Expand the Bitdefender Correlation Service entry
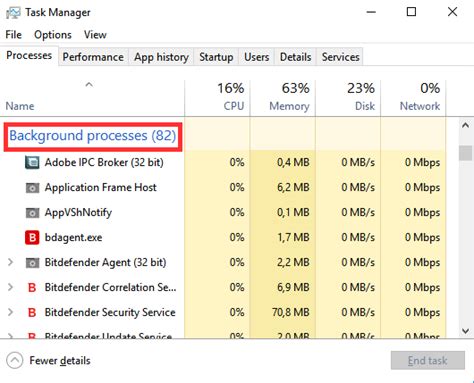Image resolution: width=474 pixels, height=383 pixels. click(10, 287)
